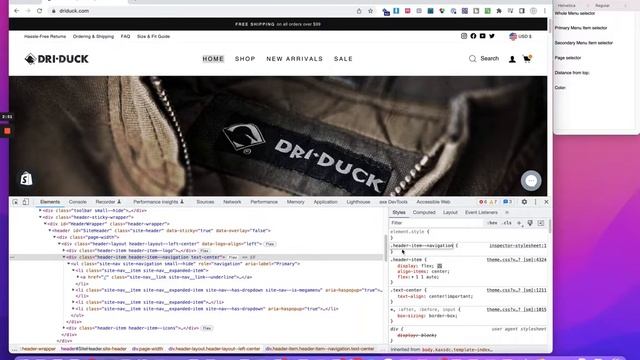Image resolution: width=640 pixels, height=360 pixels.
Task: Open the Event Listeners tab
Action: (x=481, y=212)
